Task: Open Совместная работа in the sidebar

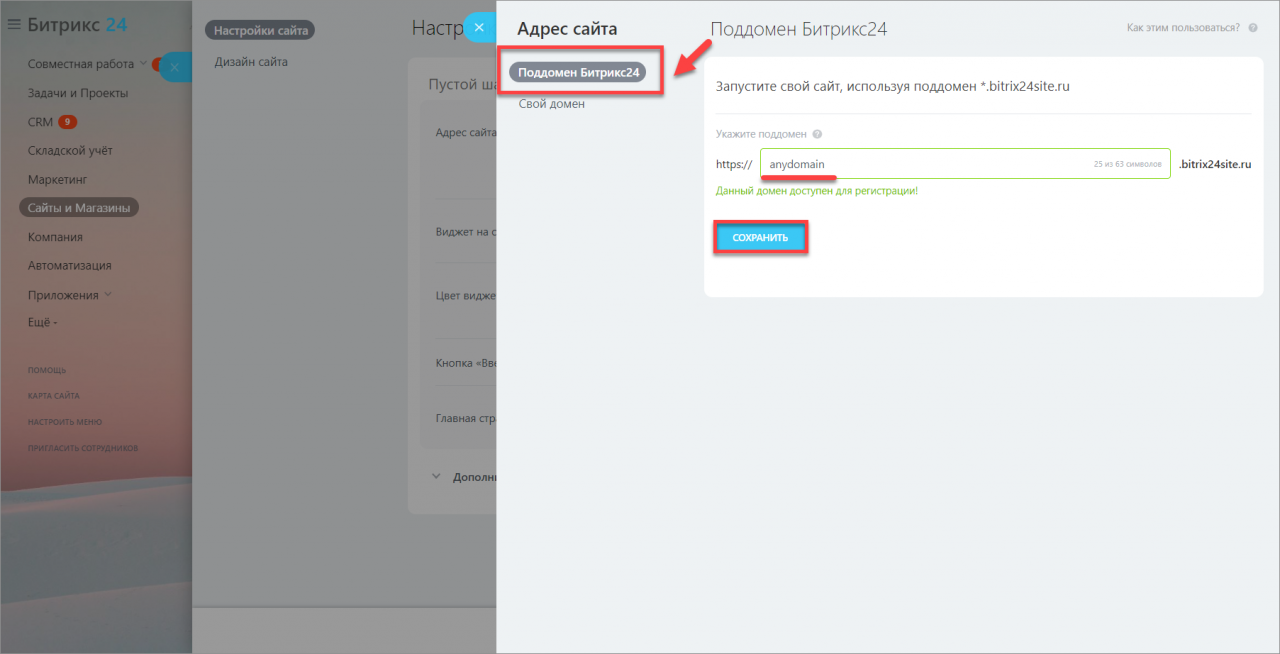Action: click(81, 64)
